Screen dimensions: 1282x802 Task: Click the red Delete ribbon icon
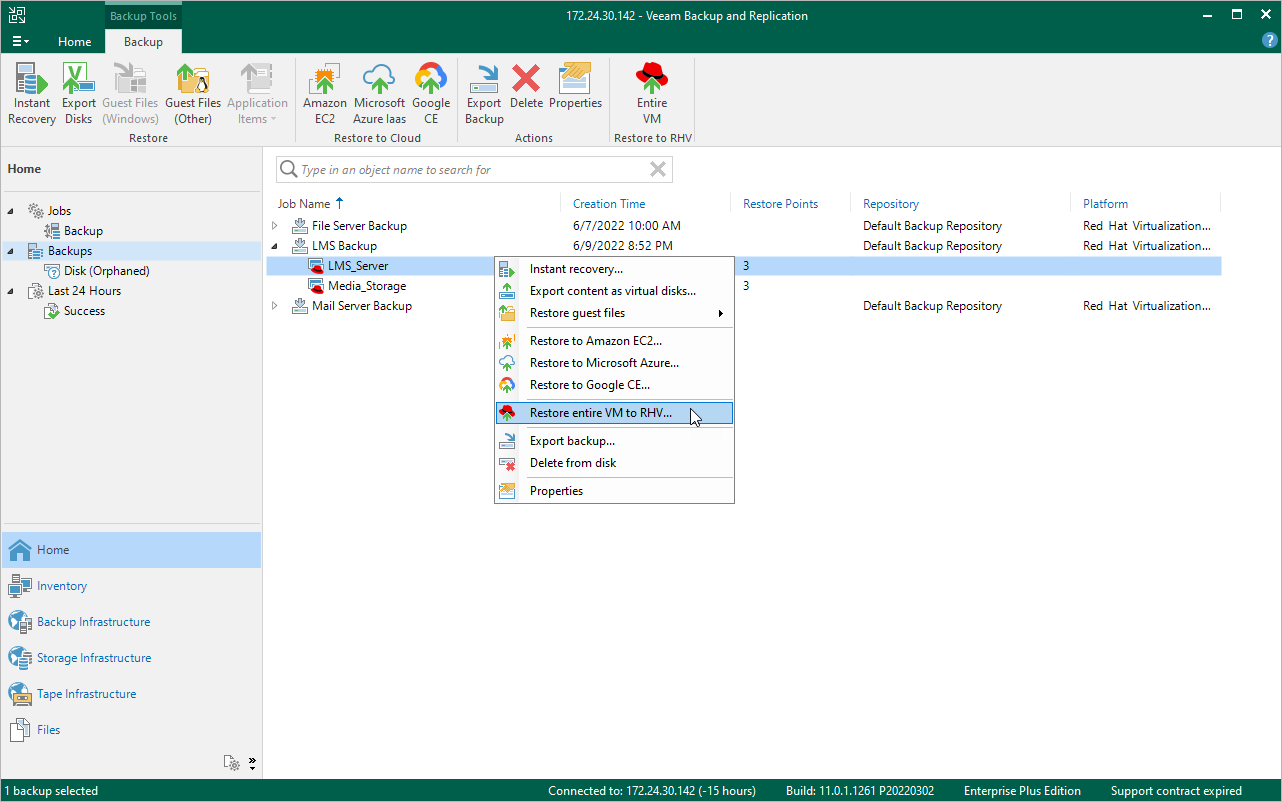pyautogui.click(x=526, y=86)
